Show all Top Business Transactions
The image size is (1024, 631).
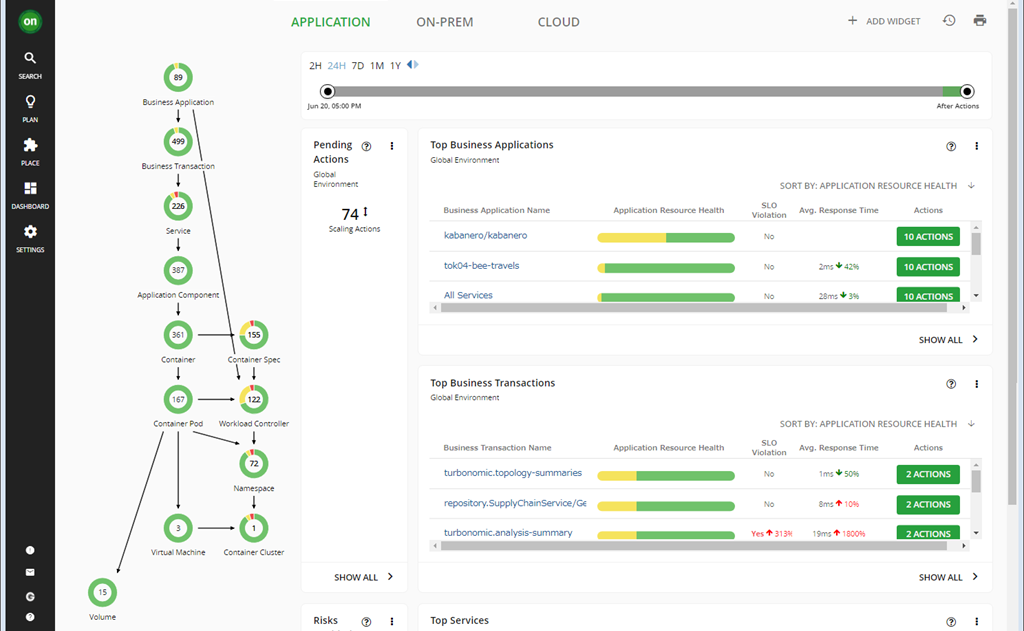click(x=948, y=577)
